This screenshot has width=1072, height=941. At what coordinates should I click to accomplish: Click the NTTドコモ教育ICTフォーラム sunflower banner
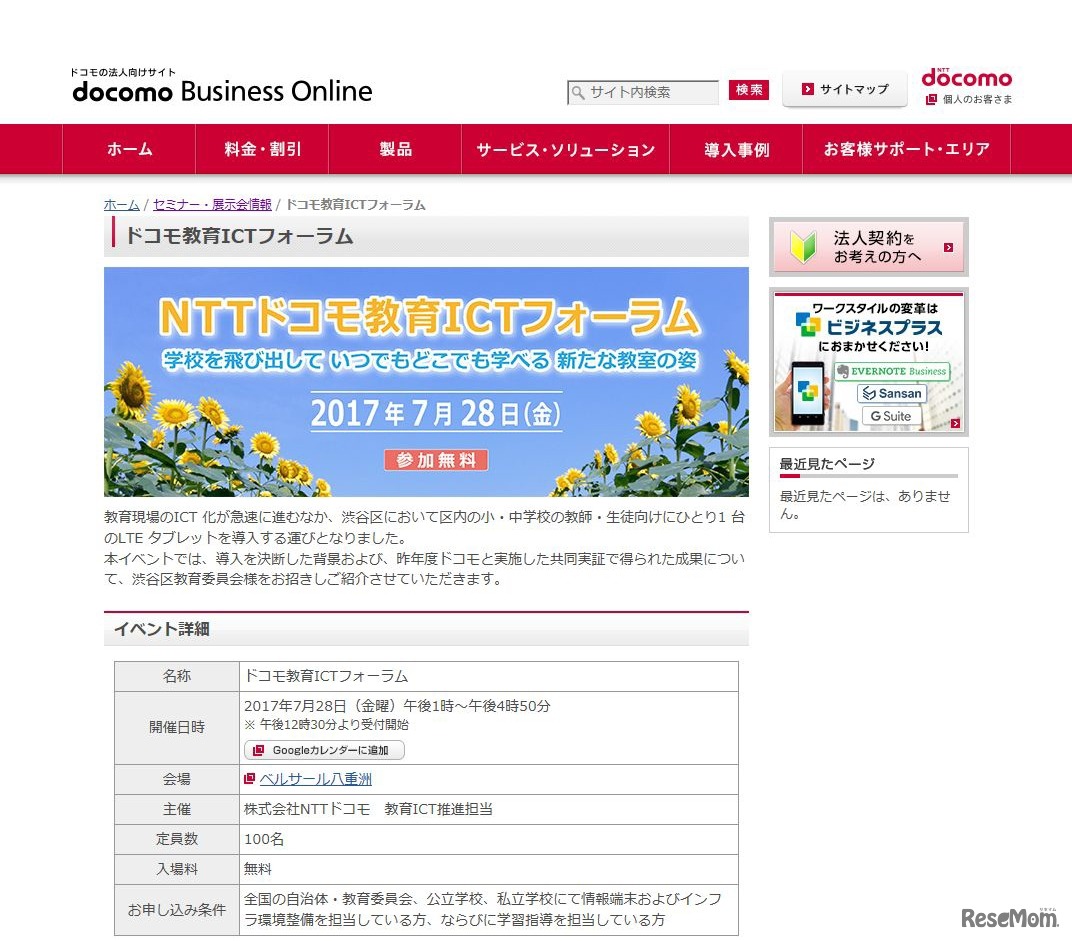click(x=426, y=382)
